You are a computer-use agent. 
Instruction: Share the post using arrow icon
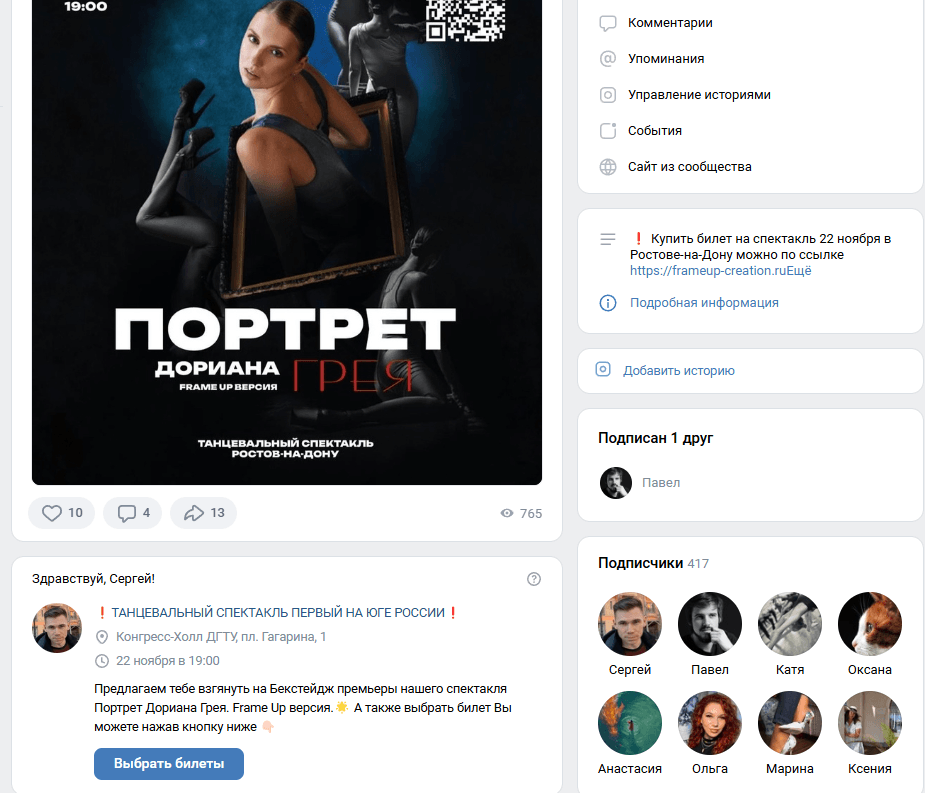tap(193, 513)
